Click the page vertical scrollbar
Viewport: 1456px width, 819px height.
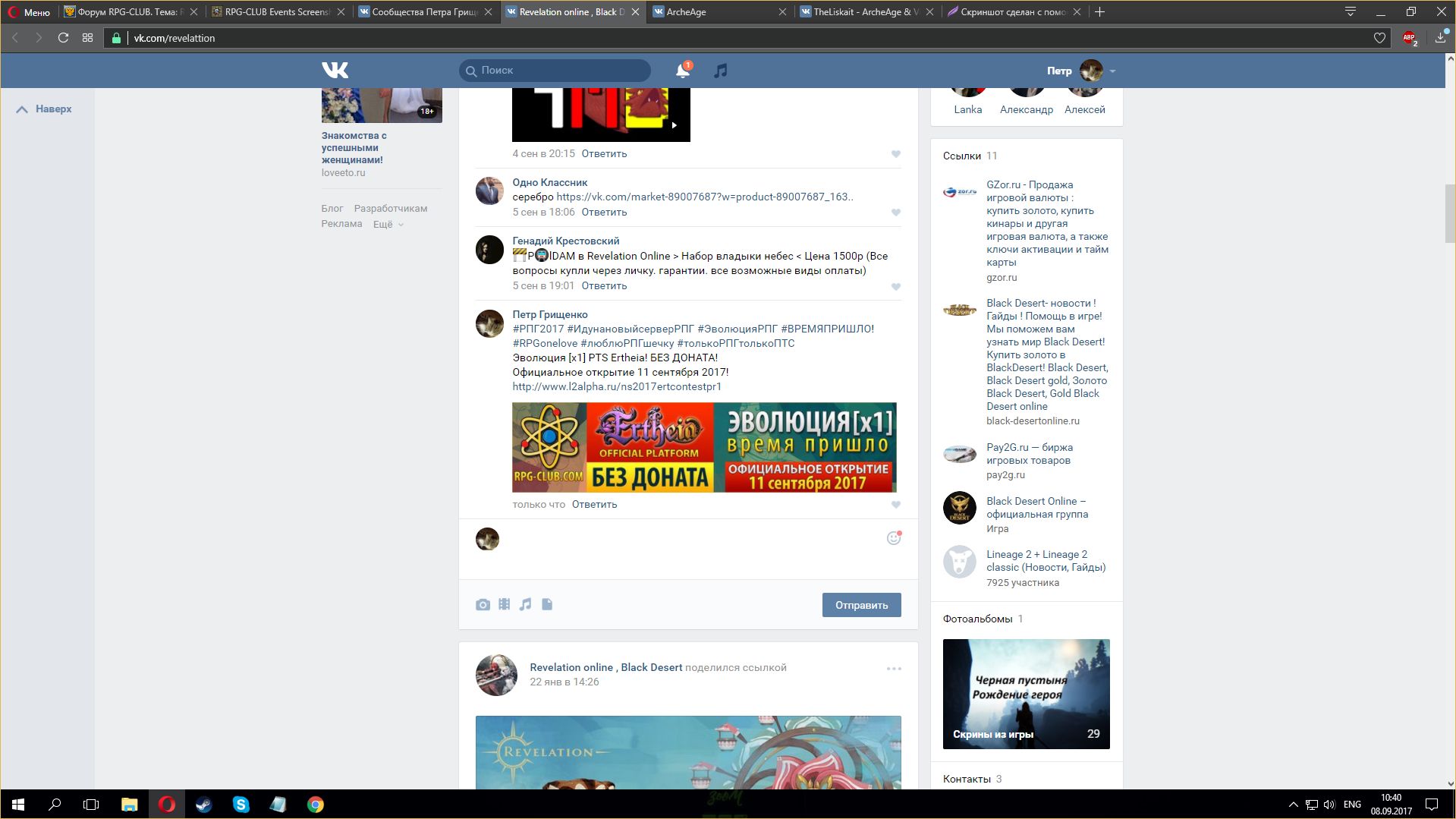point(1450,214)
